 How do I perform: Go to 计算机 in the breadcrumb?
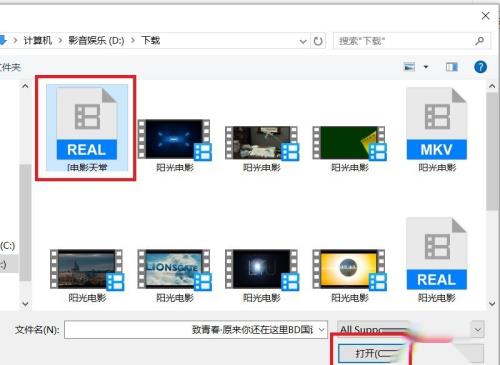pyautogui.click(x=38, y=41)
